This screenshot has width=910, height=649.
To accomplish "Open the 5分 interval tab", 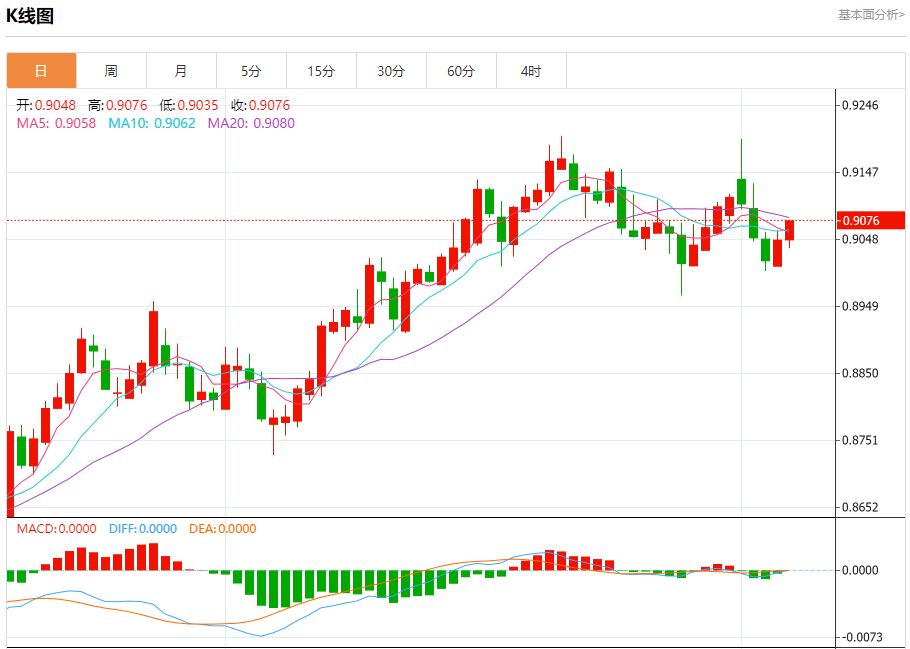I will tap(251, 71).
